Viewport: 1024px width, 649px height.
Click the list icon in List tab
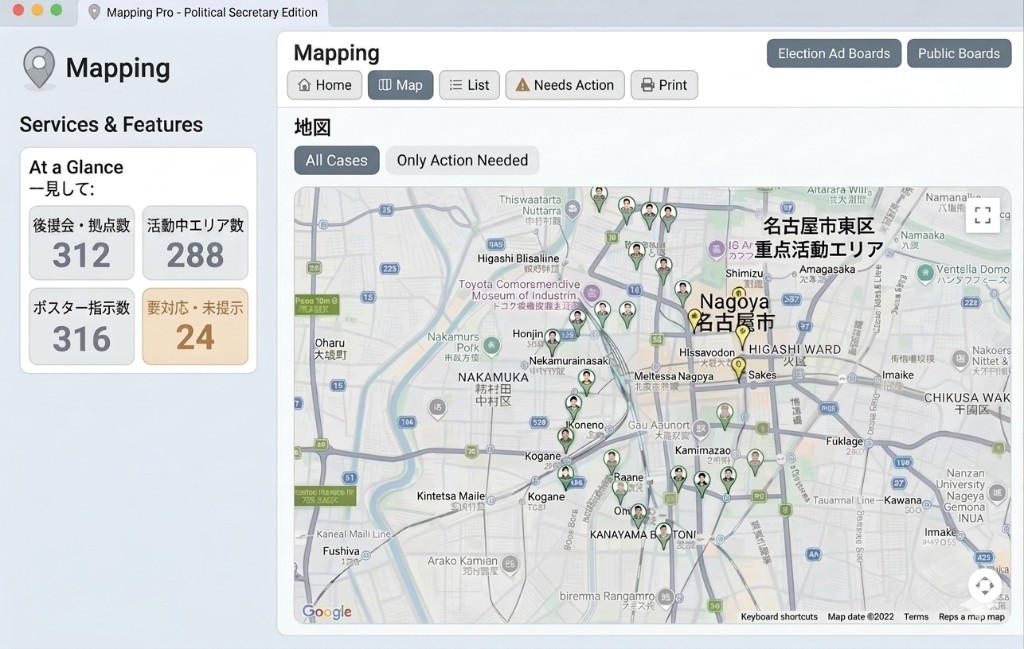pyautogui.click(x=456, y=85)
